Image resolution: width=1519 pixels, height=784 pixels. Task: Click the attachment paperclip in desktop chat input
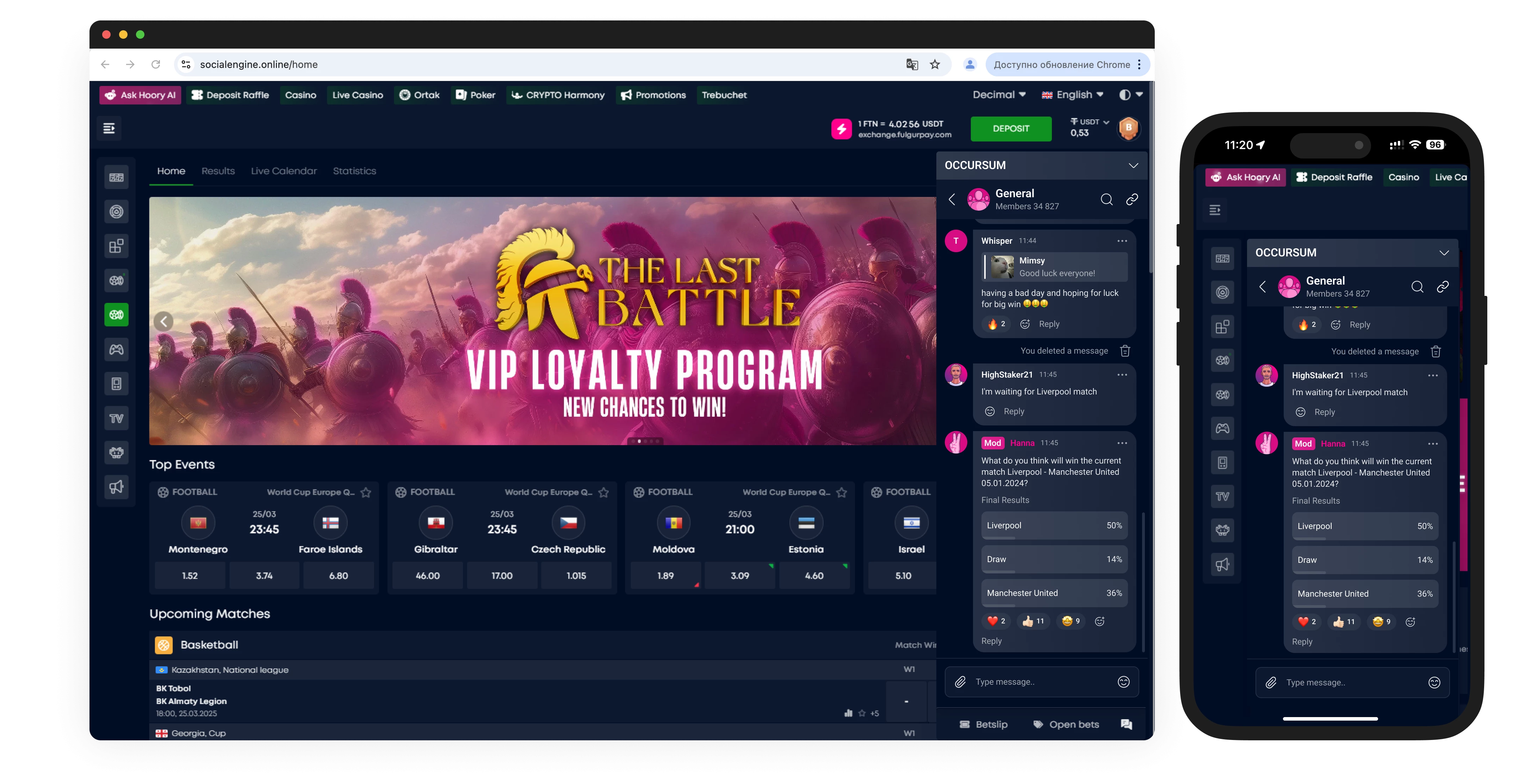[960, 682]
